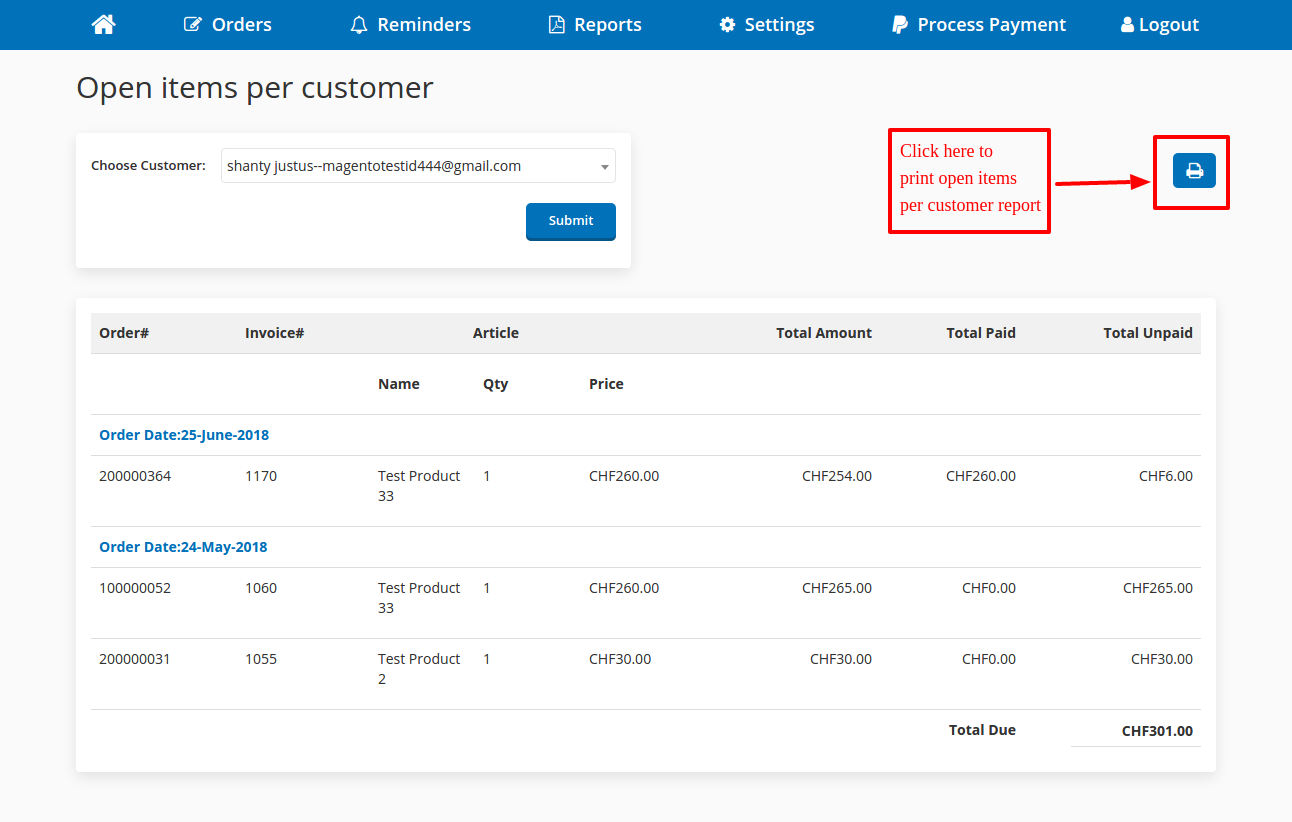The height and width of the screenshot is (822, 1292).
Task: Click the Total Unpaid column header
Action: click(x=1147, y=333)
